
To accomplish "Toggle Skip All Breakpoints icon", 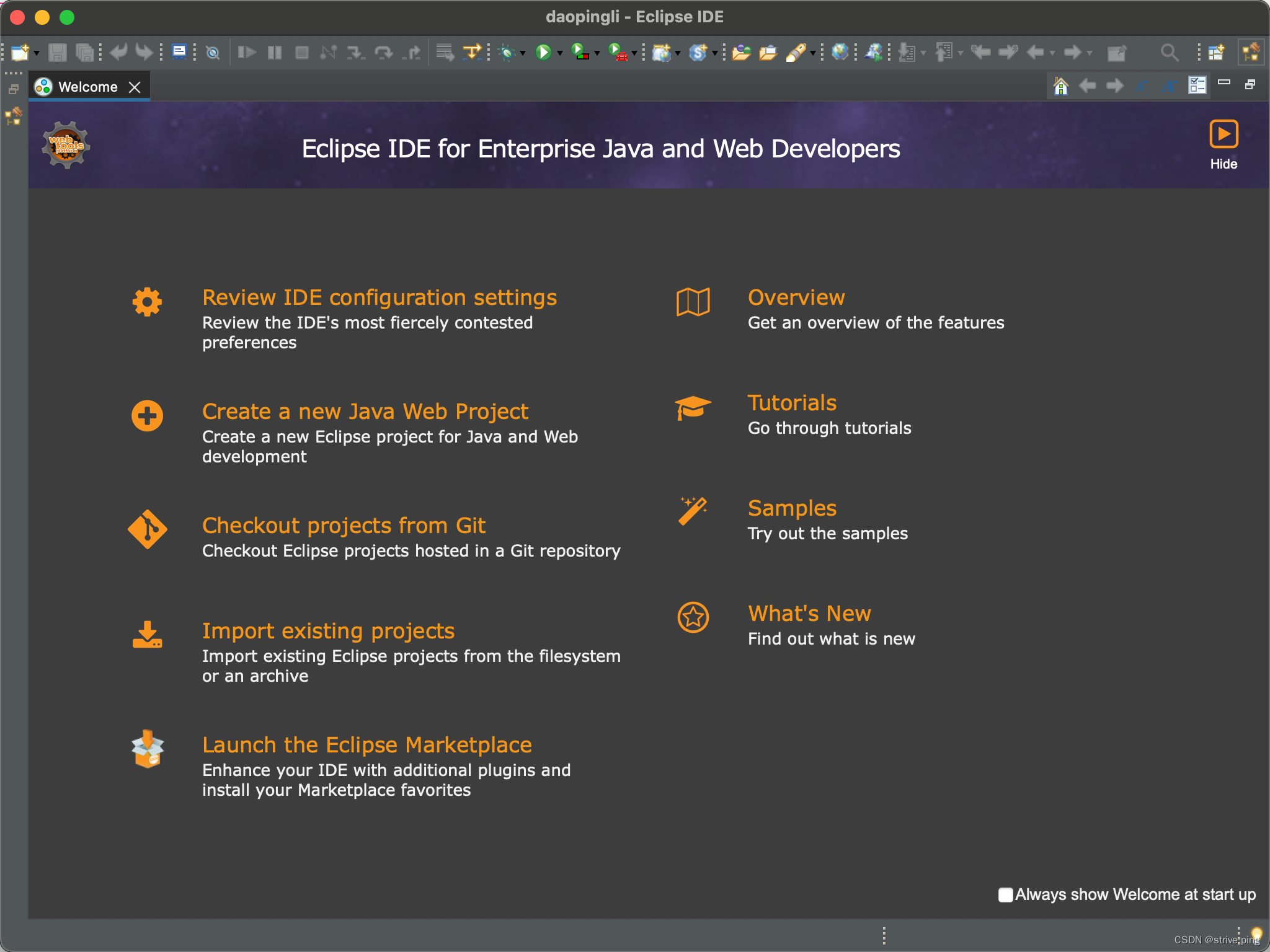I will click(213, 53).
